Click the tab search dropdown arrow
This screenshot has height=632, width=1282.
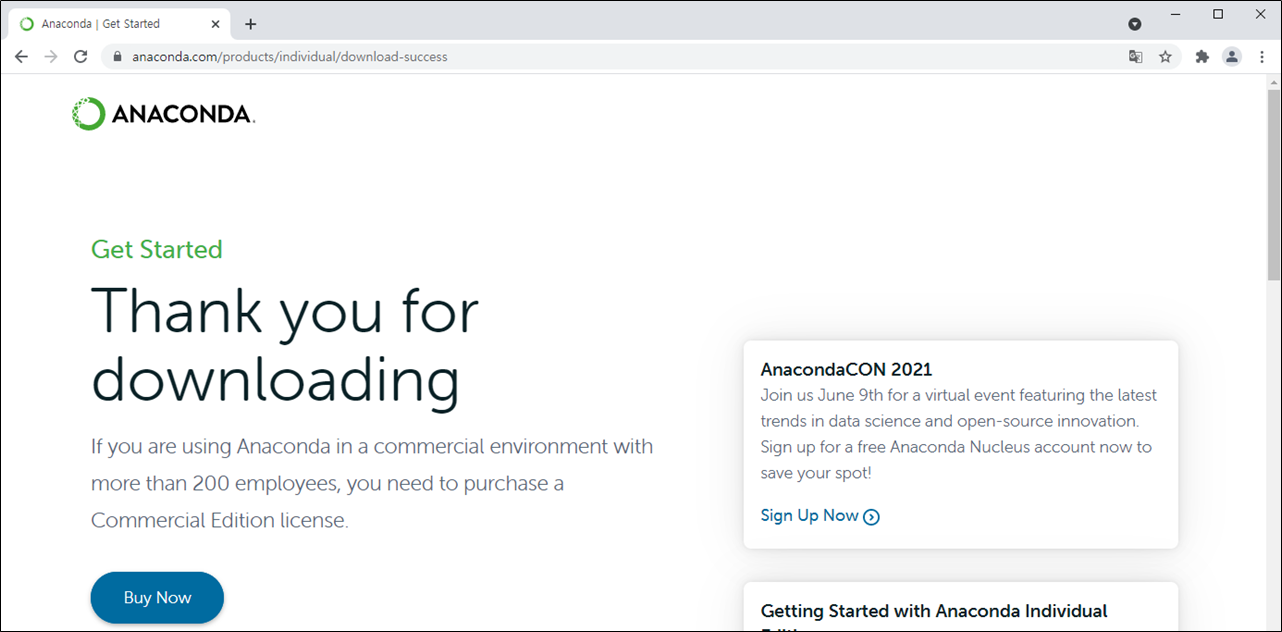(x=1135, y=24)
